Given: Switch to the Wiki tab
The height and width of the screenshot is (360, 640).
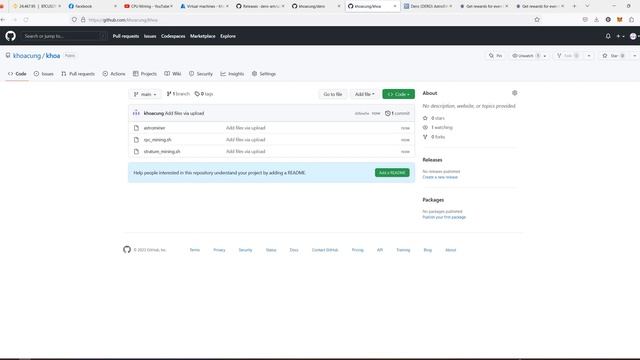Looking at the screenshot, I should [x=173, y=74].
